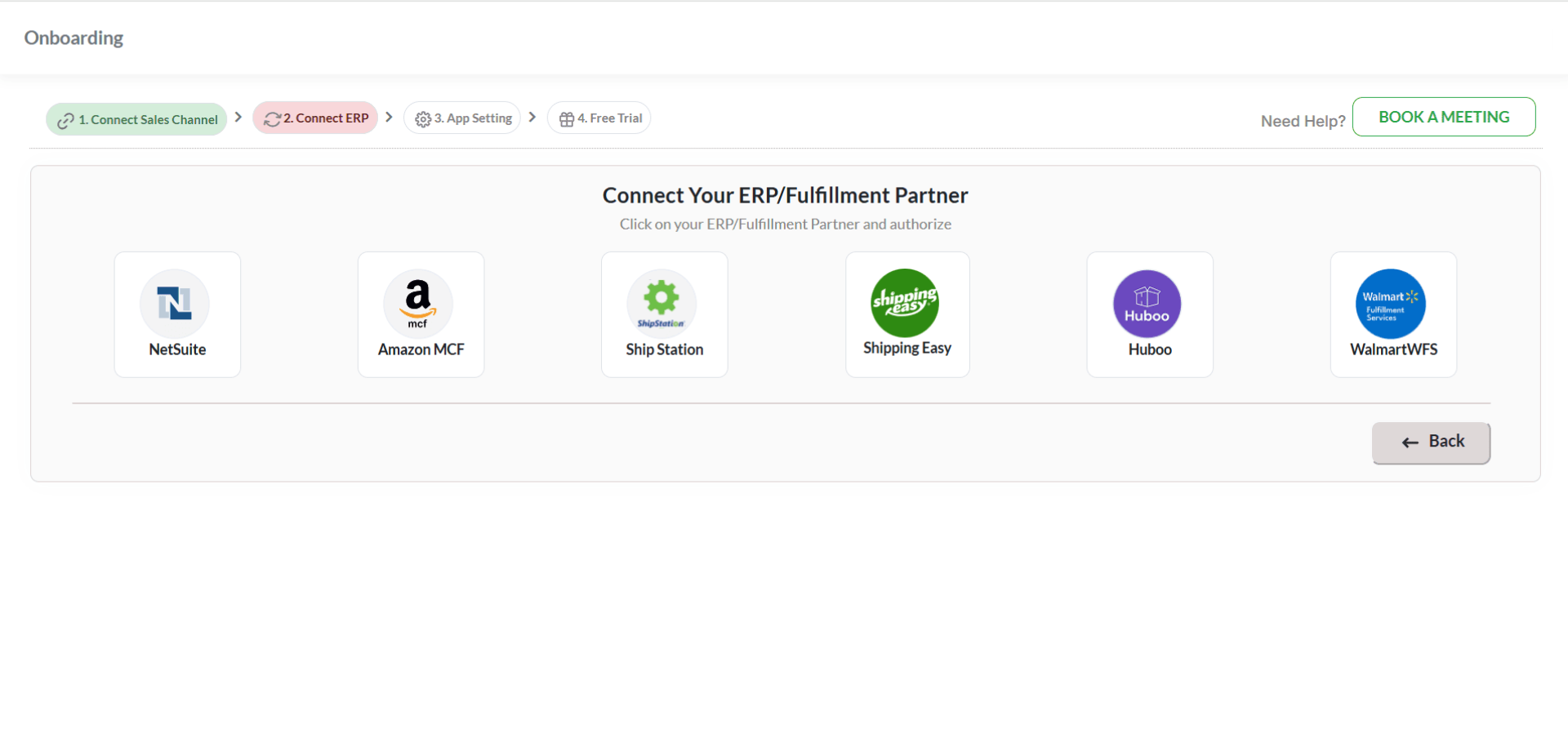Click the 'Click on your ERP/Fulfillment Partner and authorize' subtitle

(x=786, y=224)
